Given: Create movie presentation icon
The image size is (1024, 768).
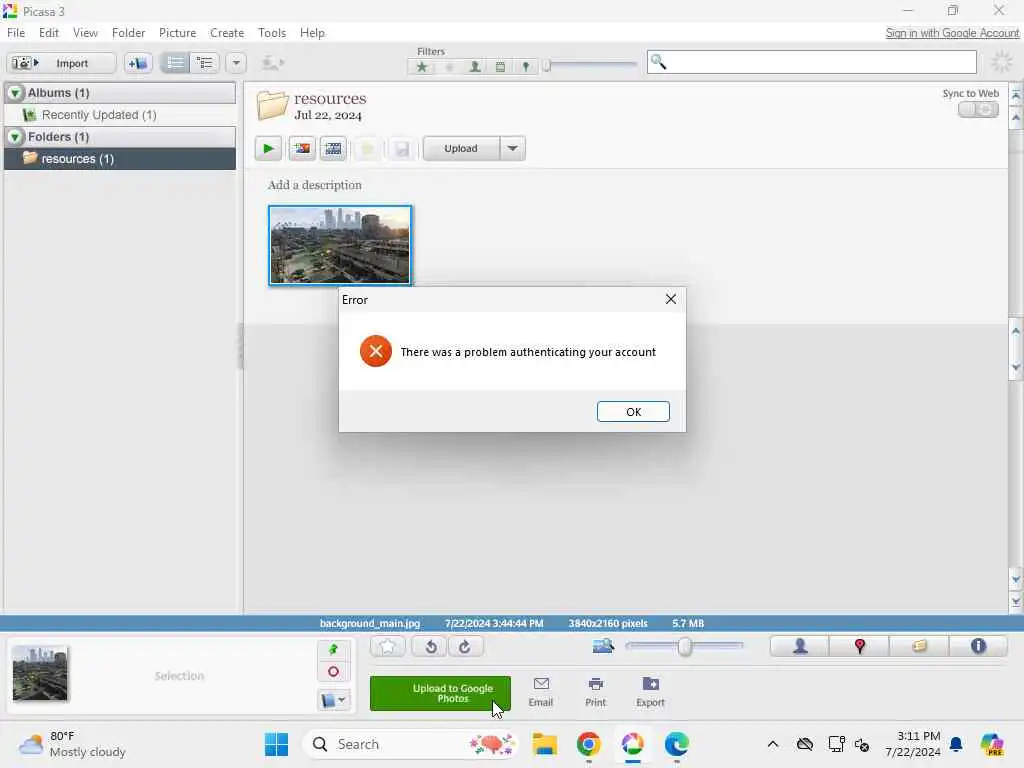Looking at the screenshot, I should coord(333,149).
